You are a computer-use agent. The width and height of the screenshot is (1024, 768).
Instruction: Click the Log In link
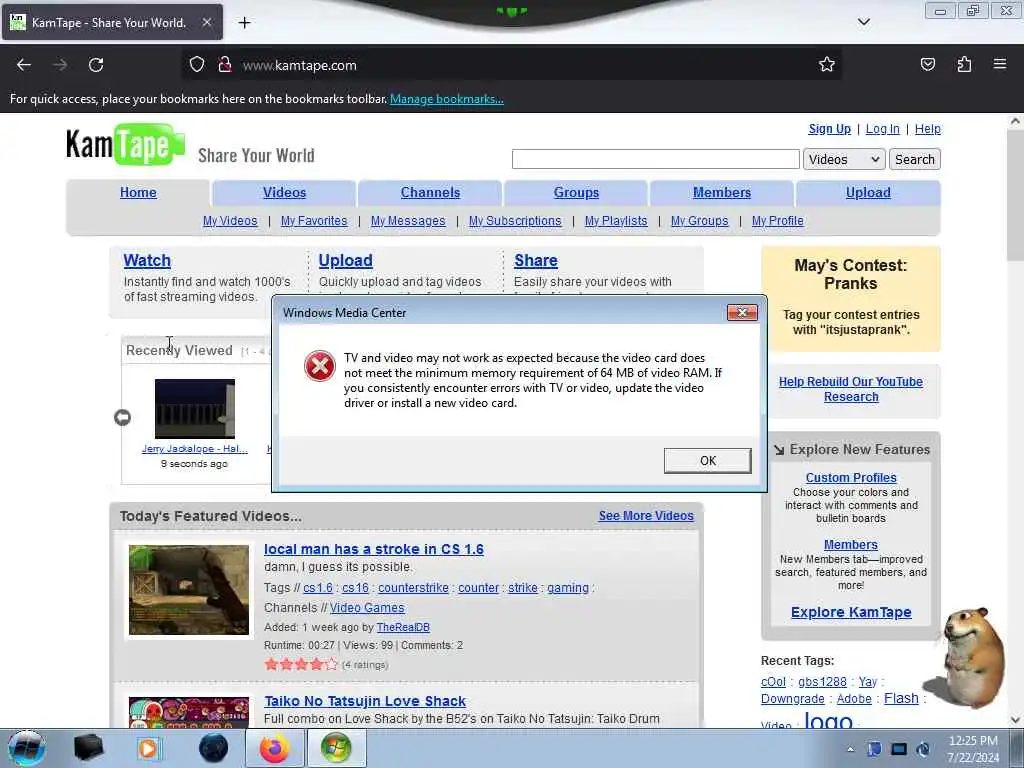point(882,129)
